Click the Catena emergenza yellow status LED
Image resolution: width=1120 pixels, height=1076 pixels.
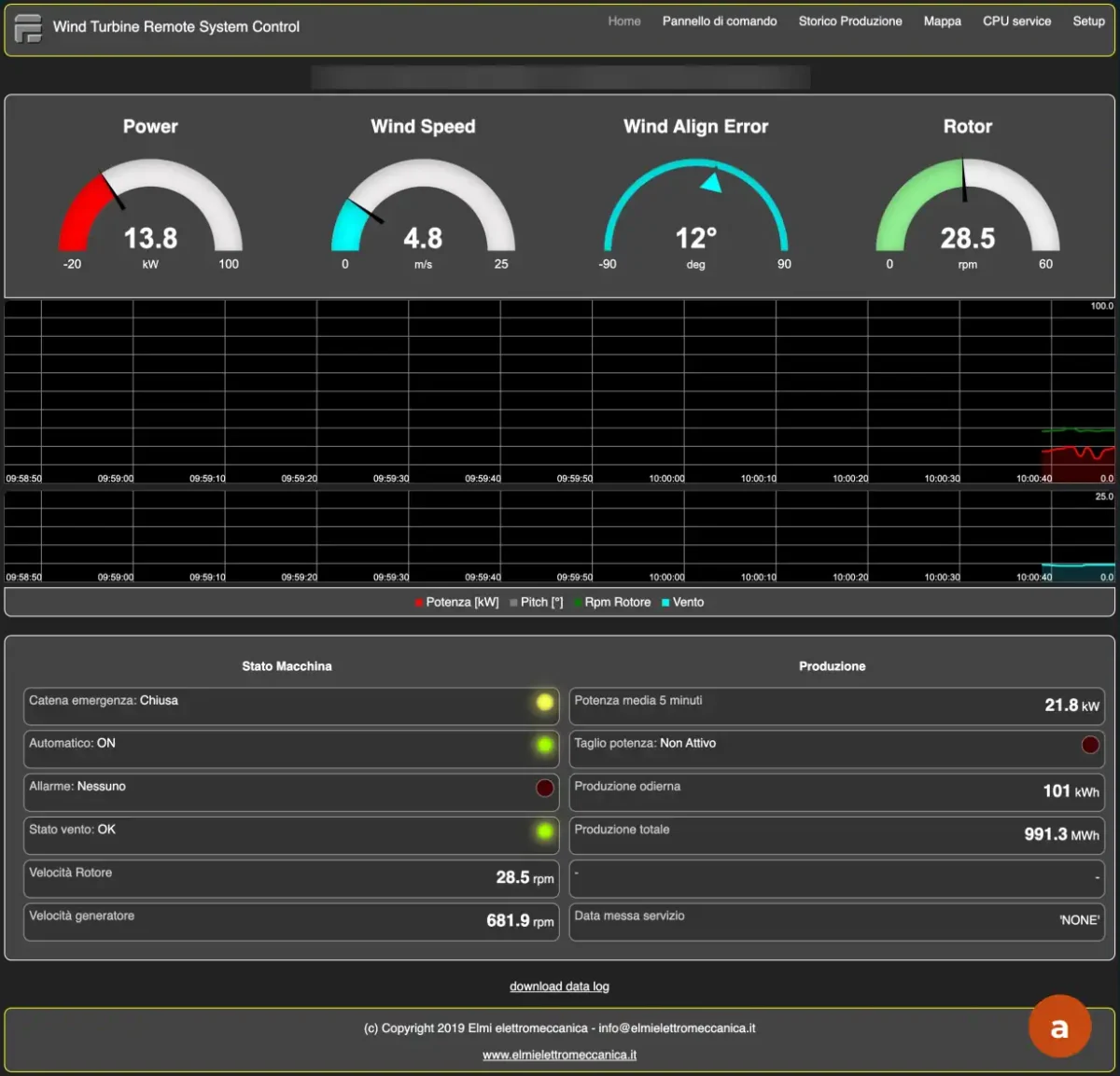(x=545, y=703)
